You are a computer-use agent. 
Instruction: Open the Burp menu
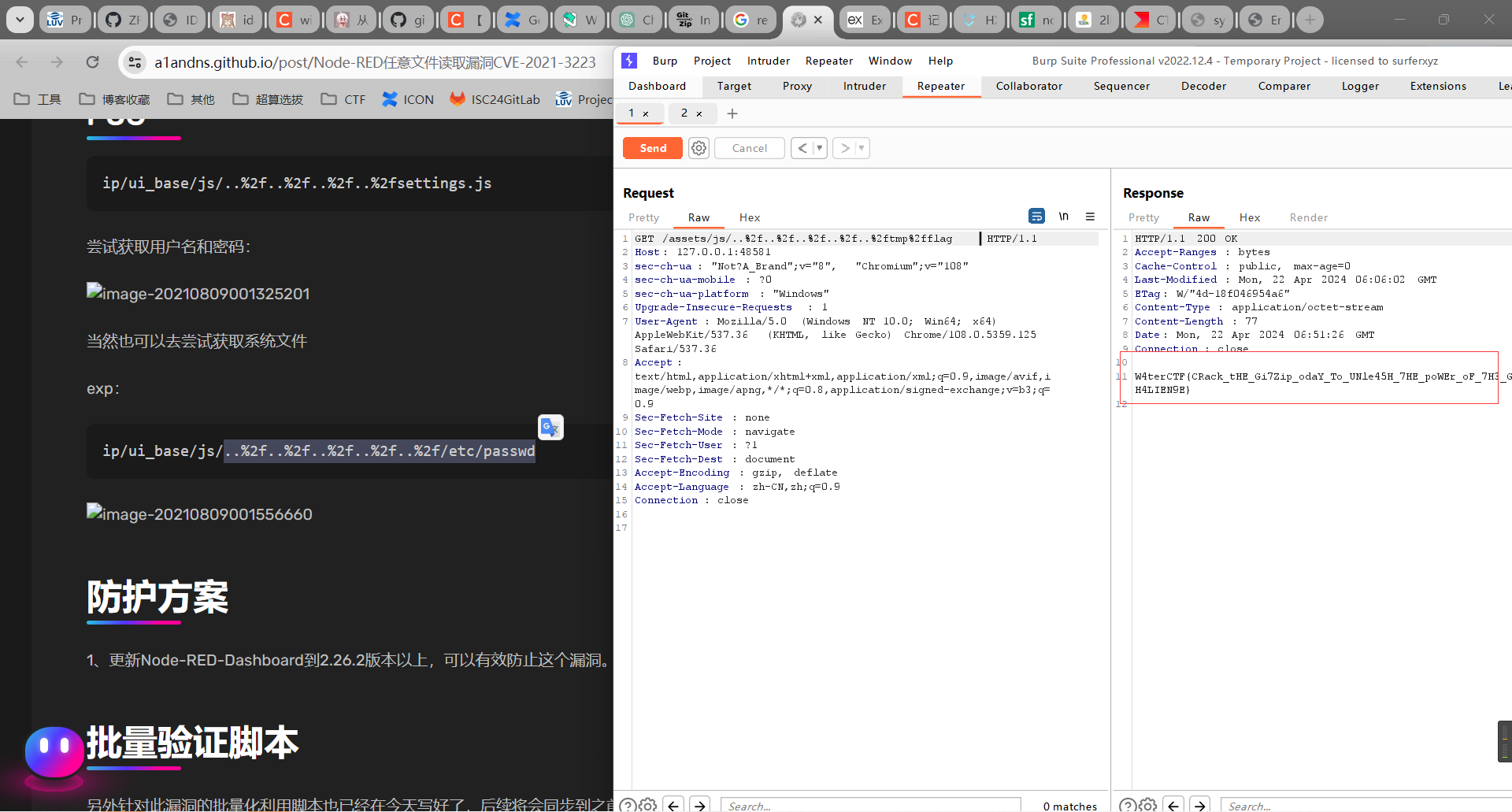(665, 61)
